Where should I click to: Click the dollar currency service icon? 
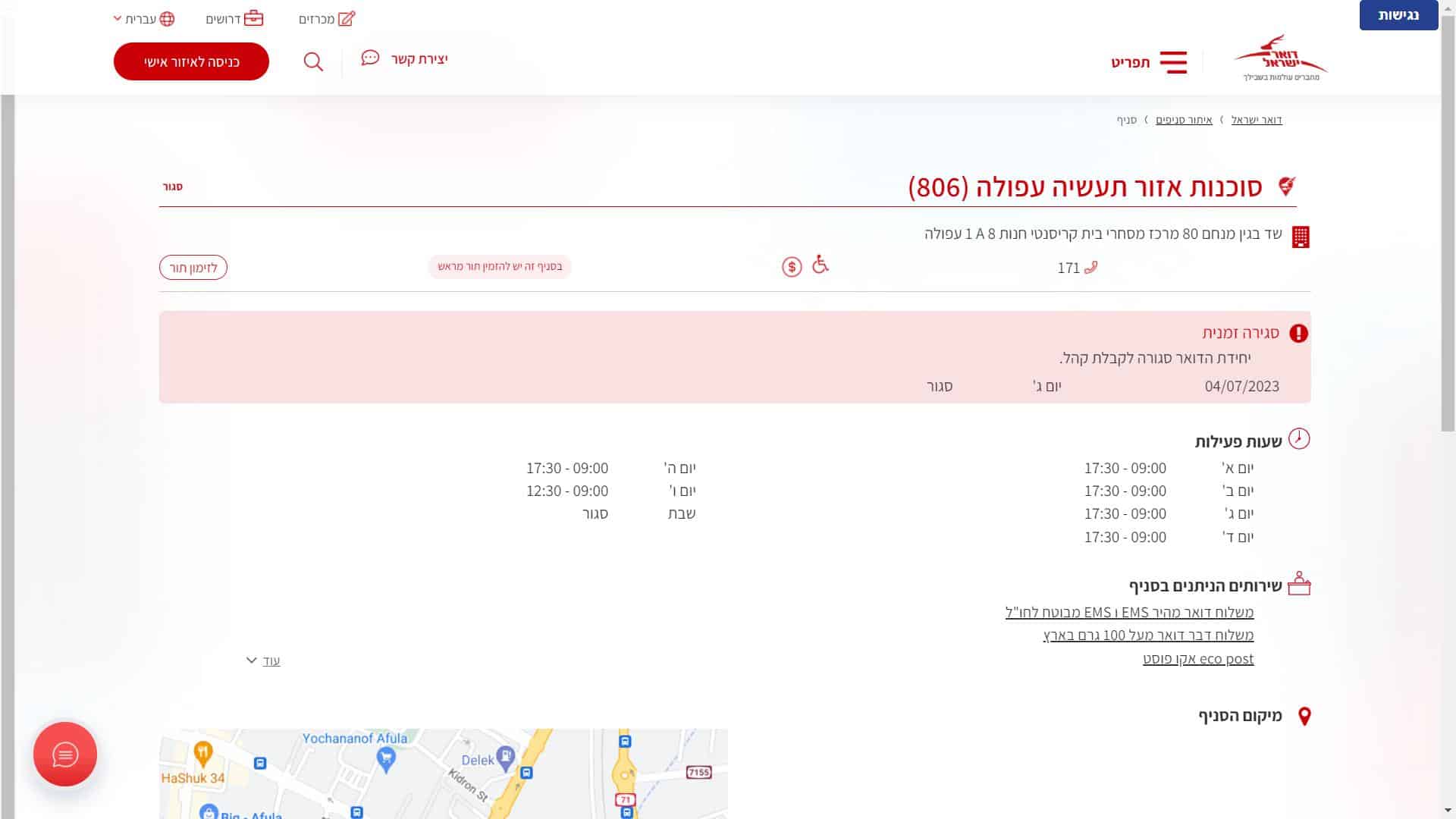point(792,267)
